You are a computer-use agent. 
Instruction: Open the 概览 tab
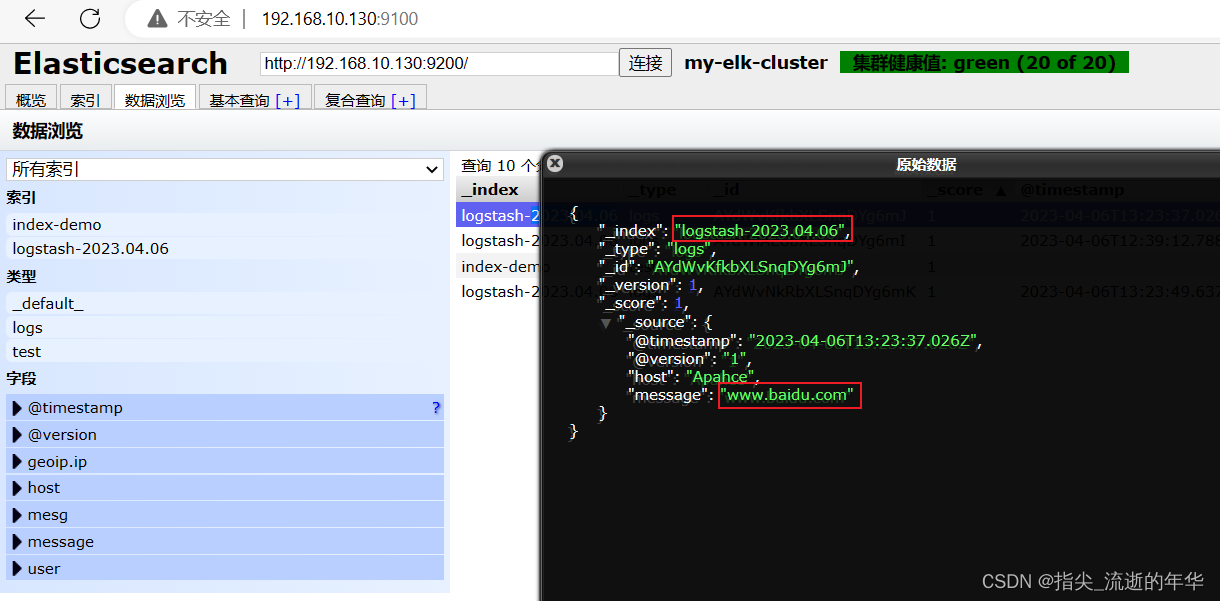point(31,100)
